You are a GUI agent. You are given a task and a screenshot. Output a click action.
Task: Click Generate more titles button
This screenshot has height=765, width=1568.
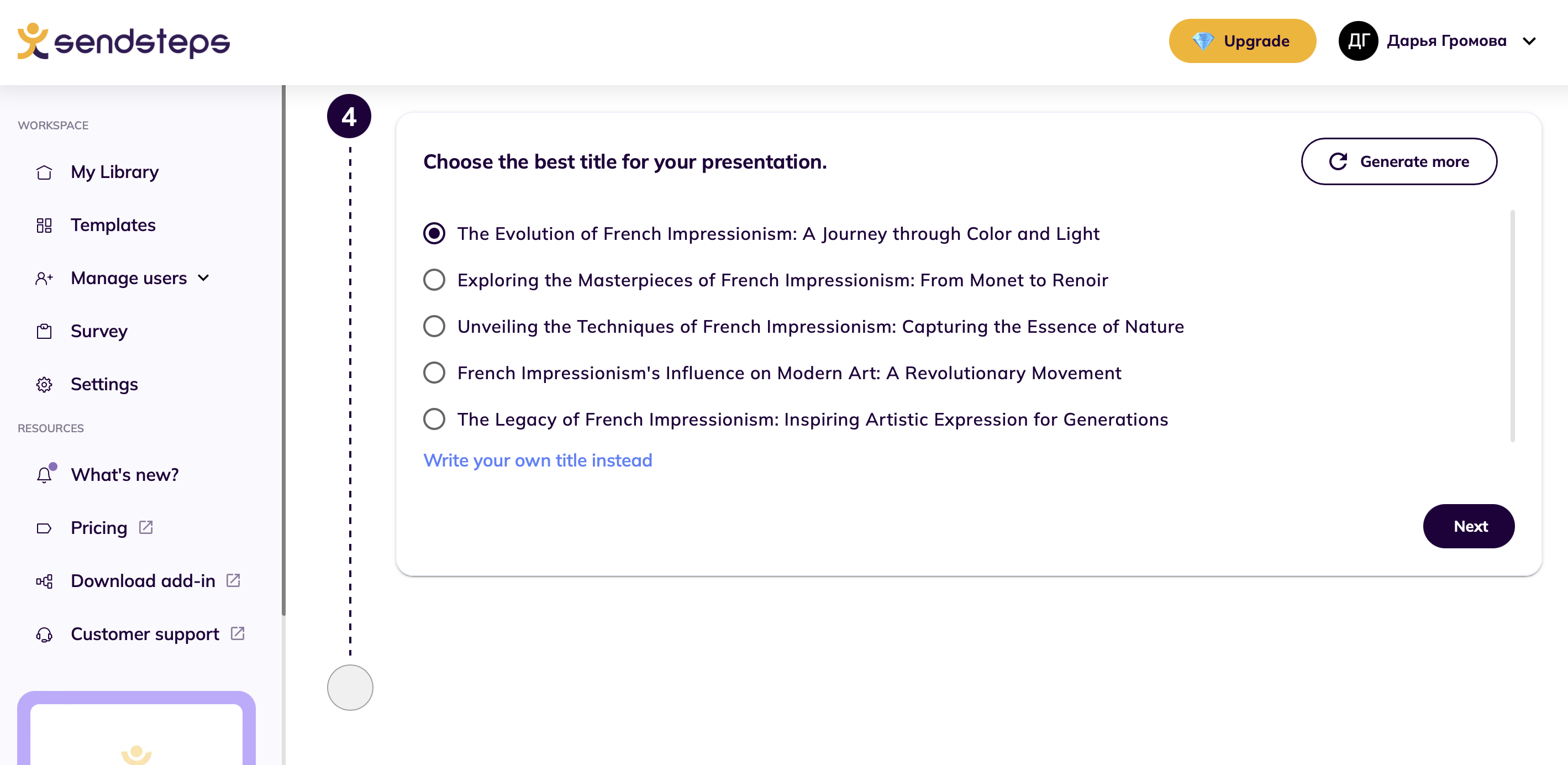click(x=1399, y=161)
